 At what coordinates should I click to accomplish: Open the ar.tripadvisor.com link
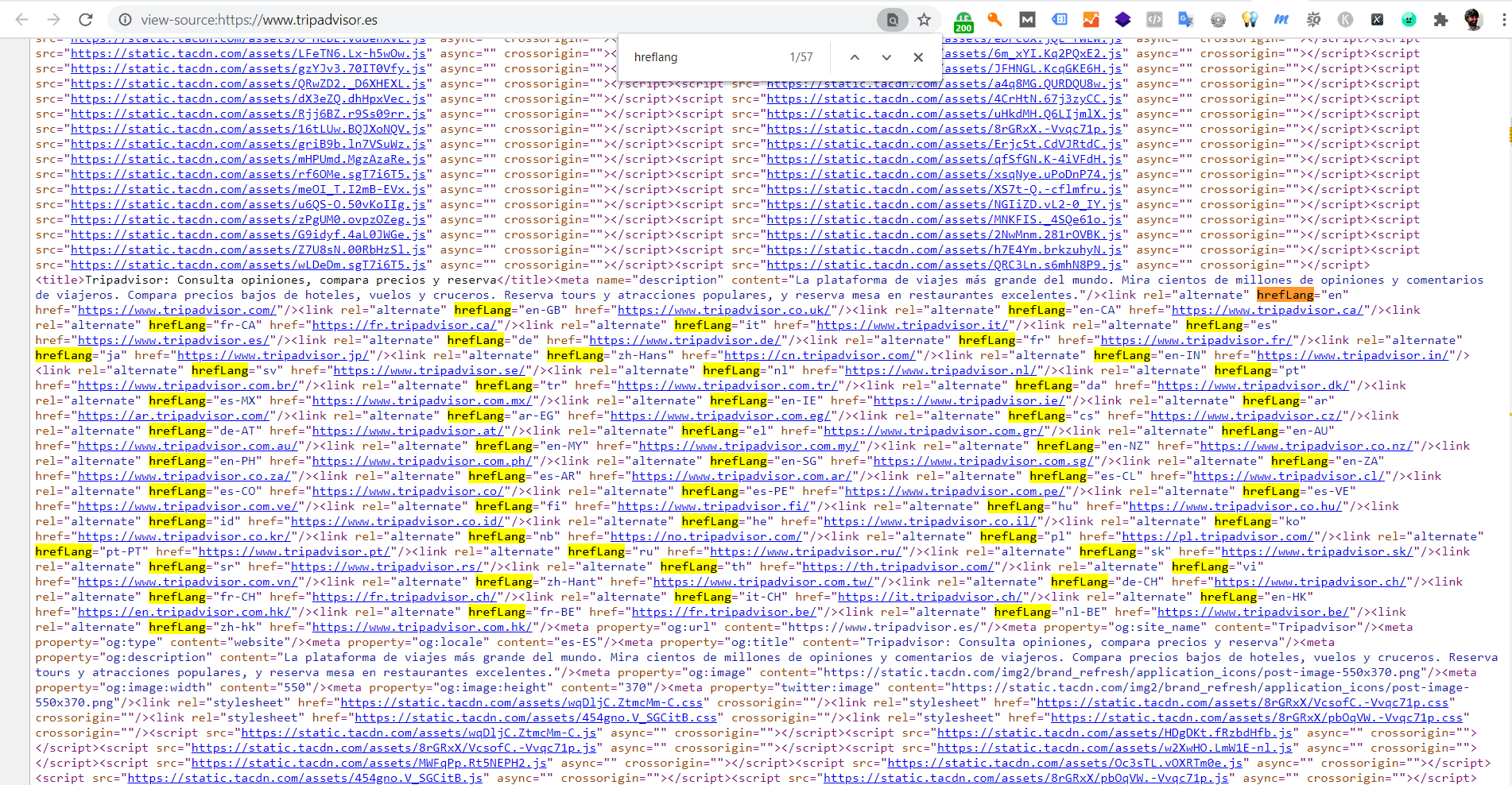coord(173,416)
